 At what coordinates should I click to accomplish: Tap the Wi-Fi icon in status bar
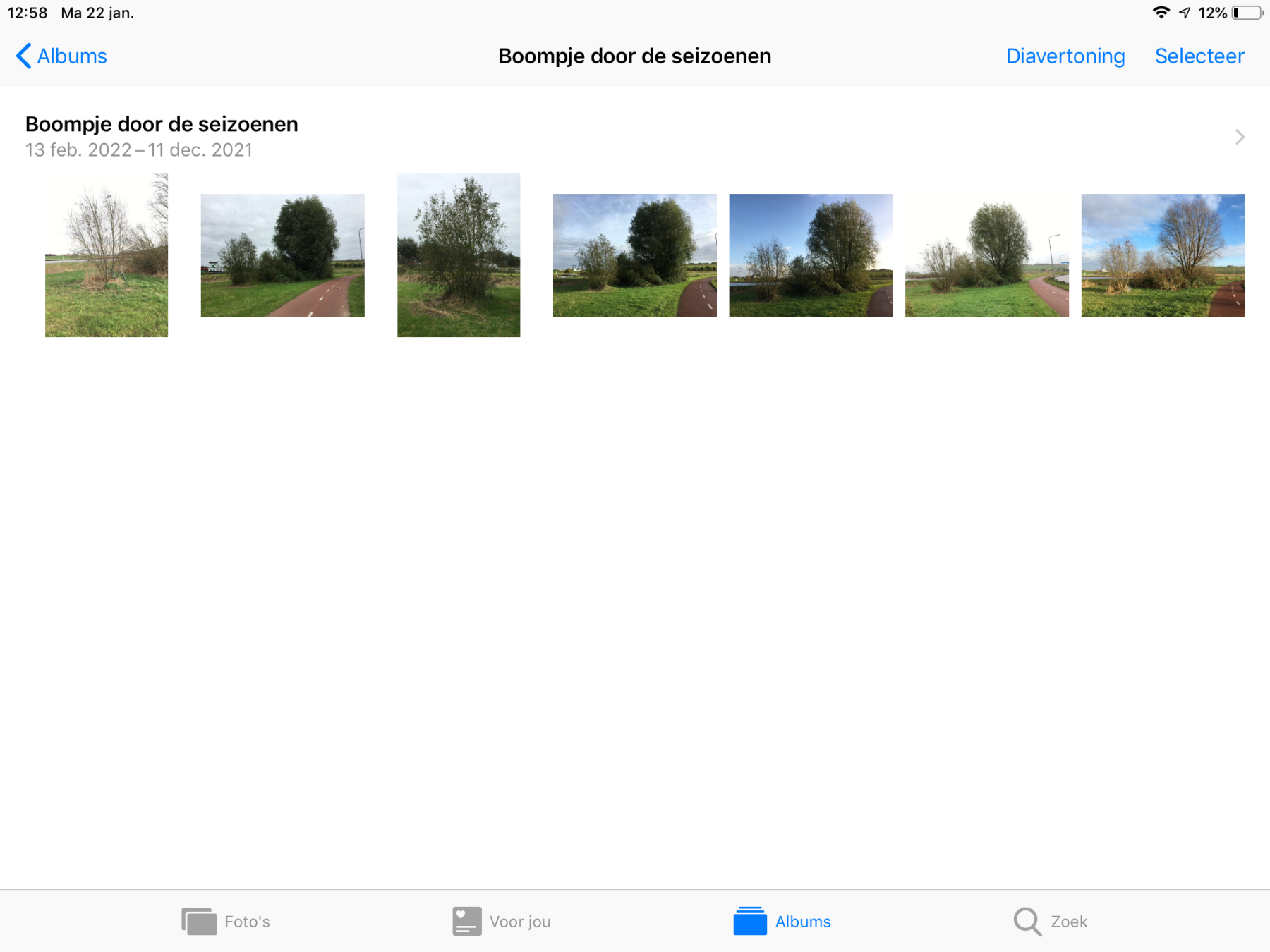point(1161,13)
